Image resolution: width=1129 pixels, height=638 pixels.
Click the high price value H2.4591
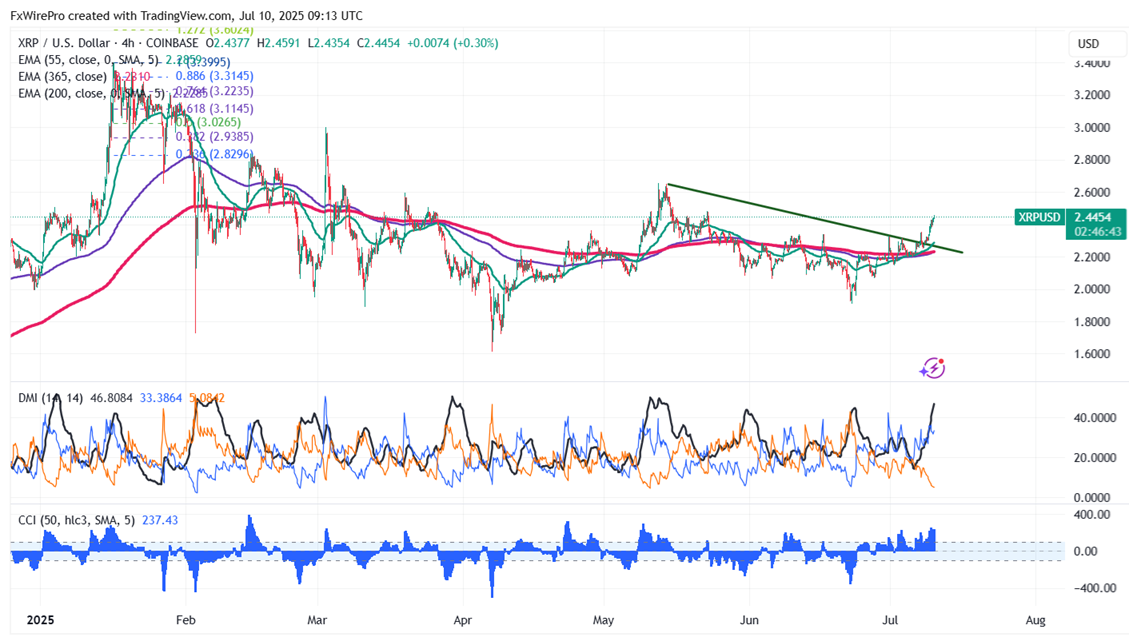279,43
